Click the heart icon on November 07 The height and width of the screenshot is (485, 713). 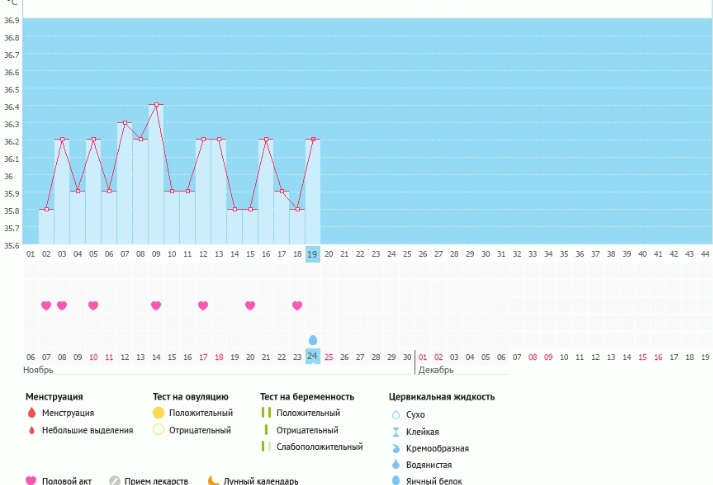(46, 305)
